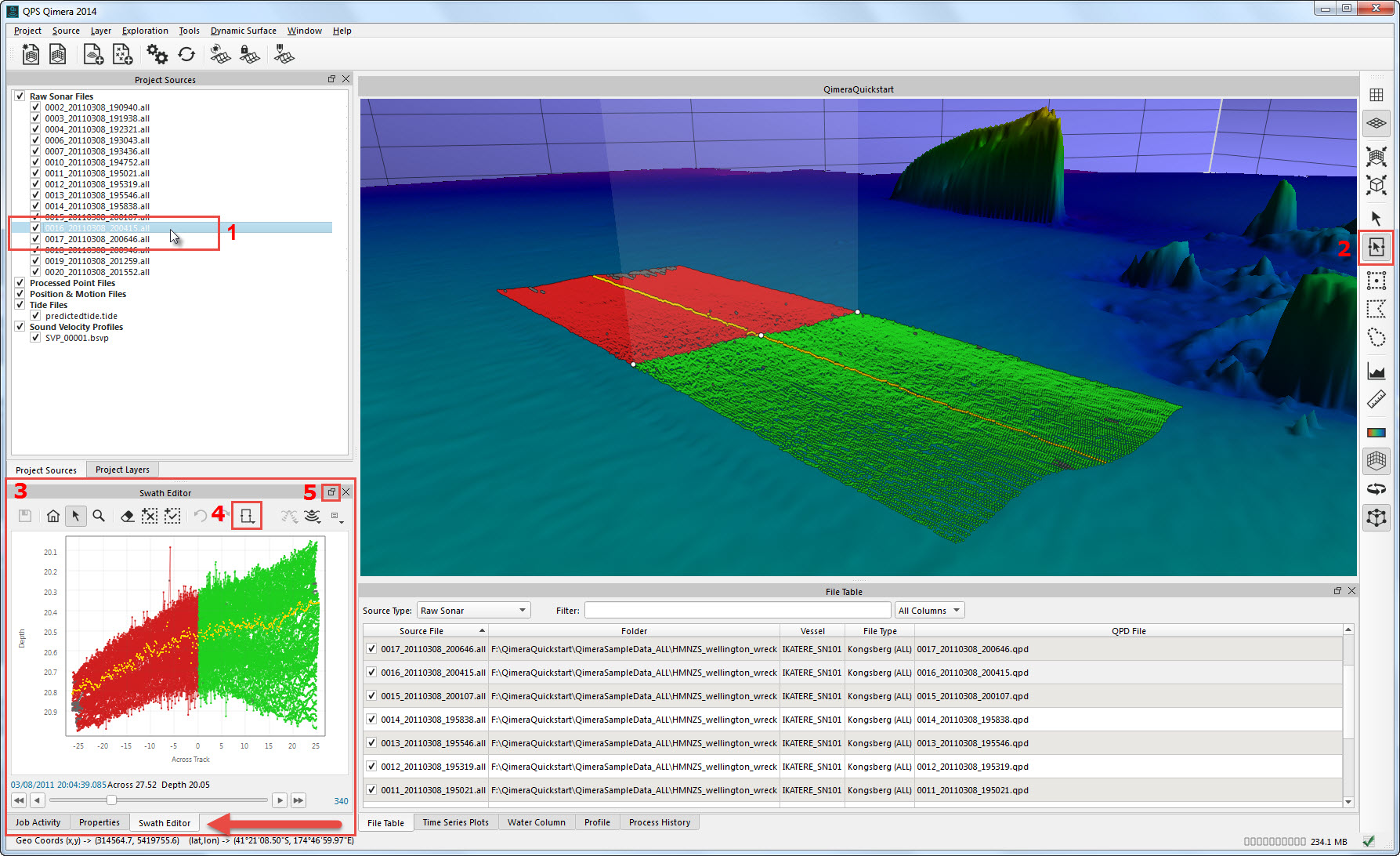This screenshot has width=1400, height=856.
Task: Select the rectangular area select tool
Action: tap(1376, 280)
